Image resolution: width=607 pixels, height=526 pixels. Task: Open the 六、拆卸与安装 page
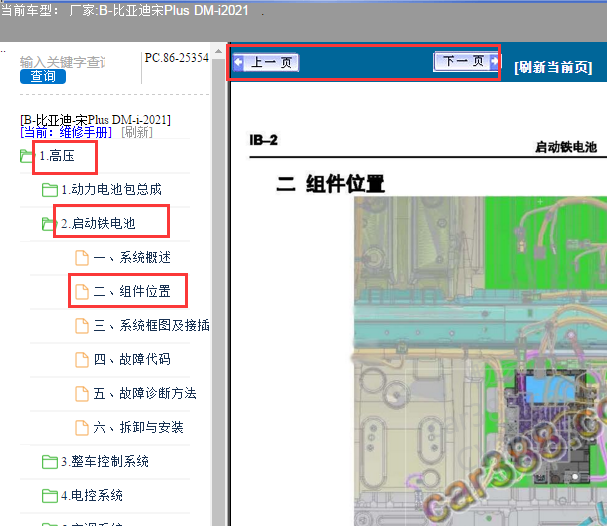click(139, 427)
